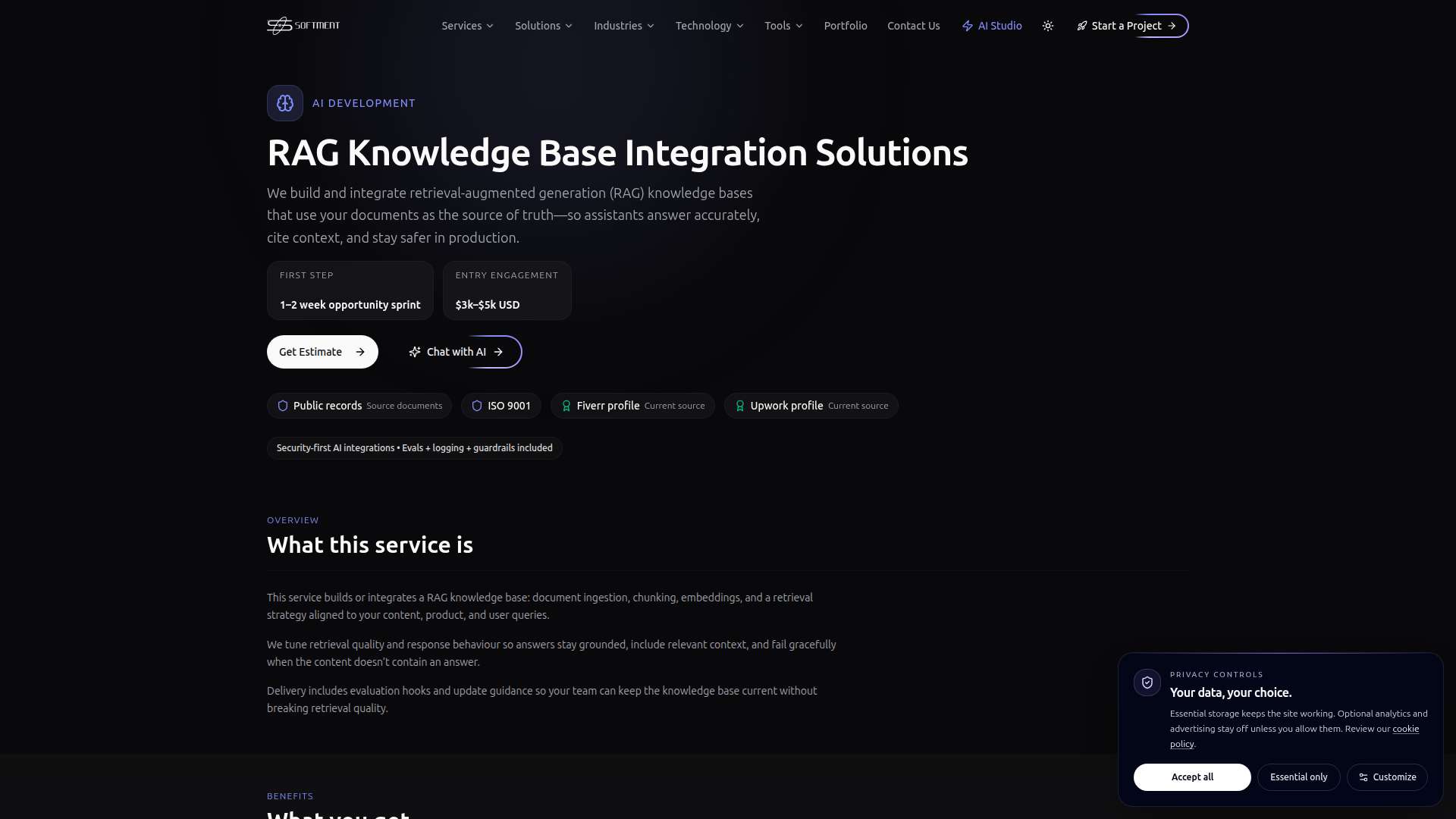The height and width of the screenshot is (819, 1456).
Task: Click the arrow icon in Start a Project
Action: (x=1172, y=26)
